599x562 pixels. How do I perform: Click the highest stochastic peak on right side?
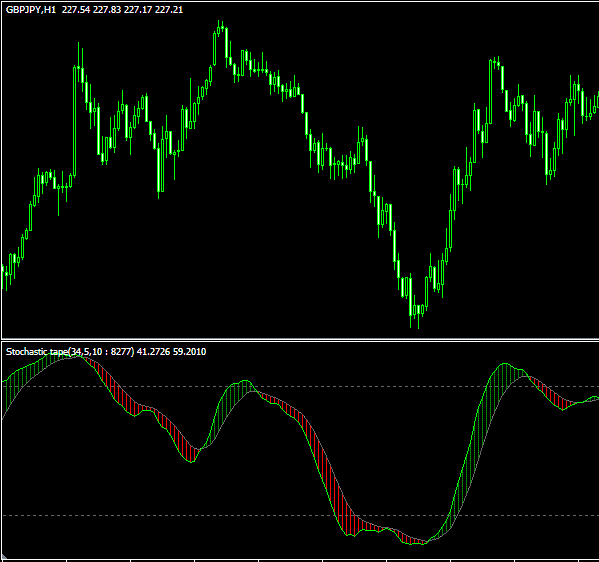(x=505, y=364)
